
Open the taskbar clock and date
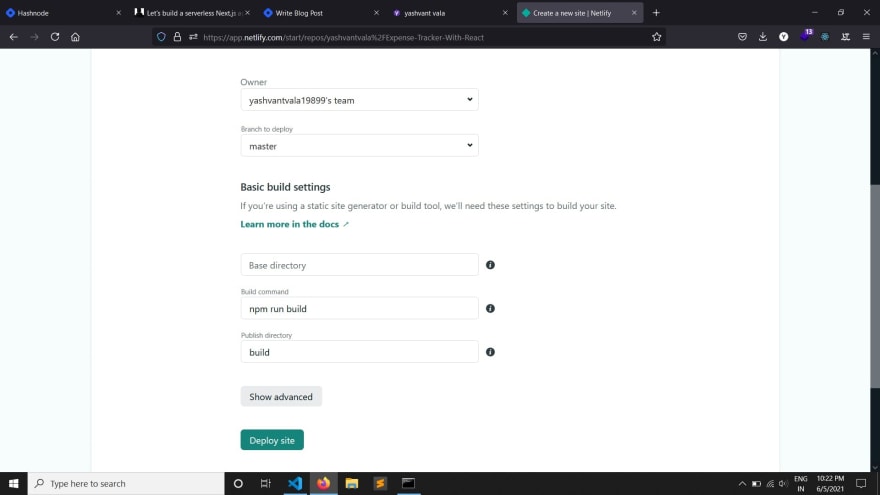point(830,483)
